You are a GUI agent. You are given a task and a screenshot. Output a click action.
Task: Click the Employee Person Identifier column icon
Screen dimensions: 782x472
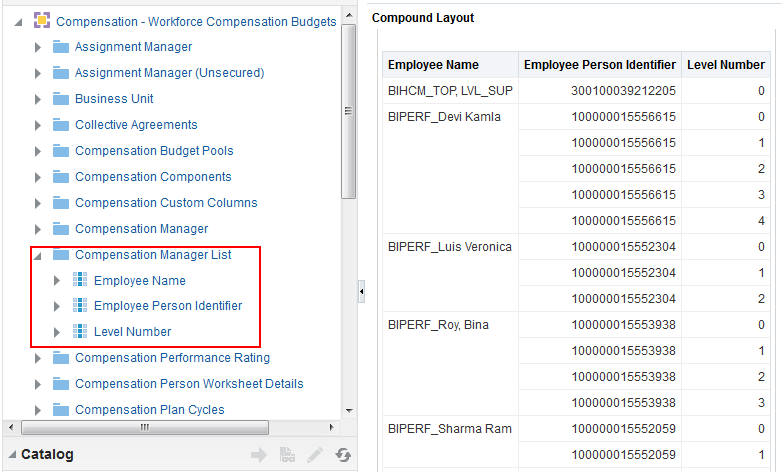click(80, 306)
